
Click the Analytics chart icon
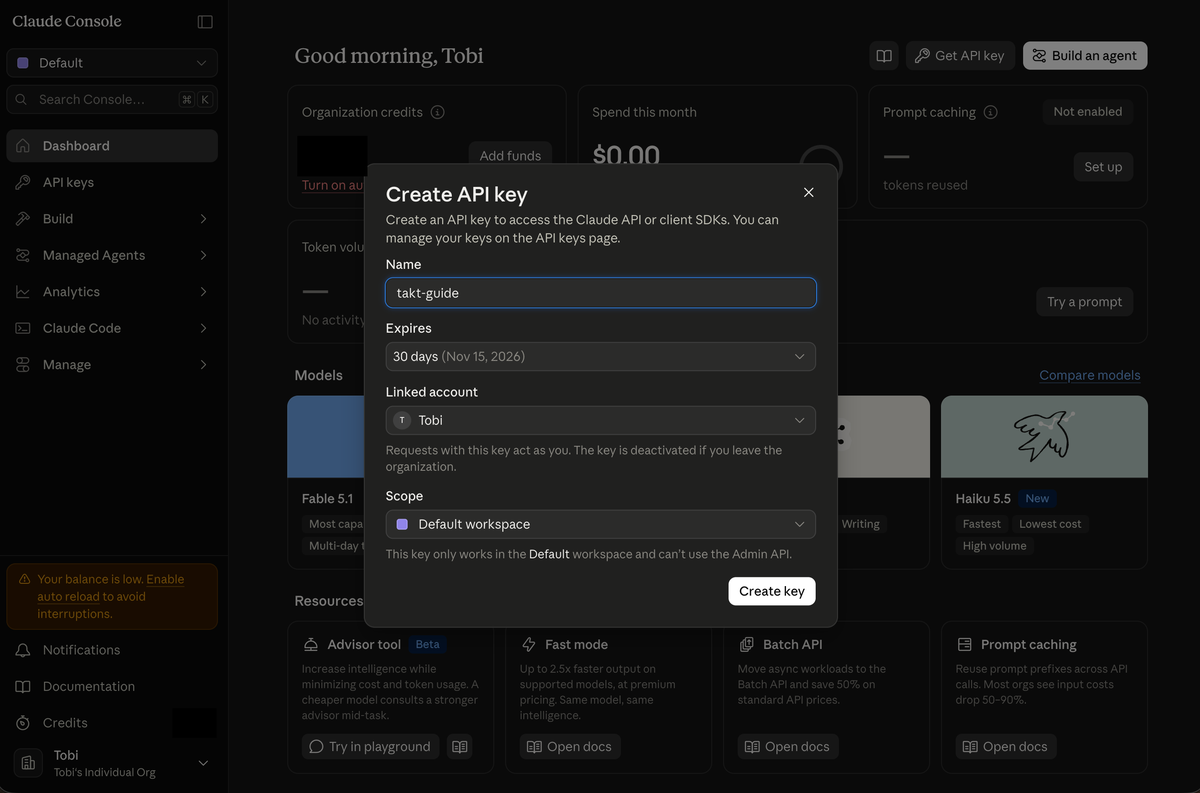(x=23, y=292)
